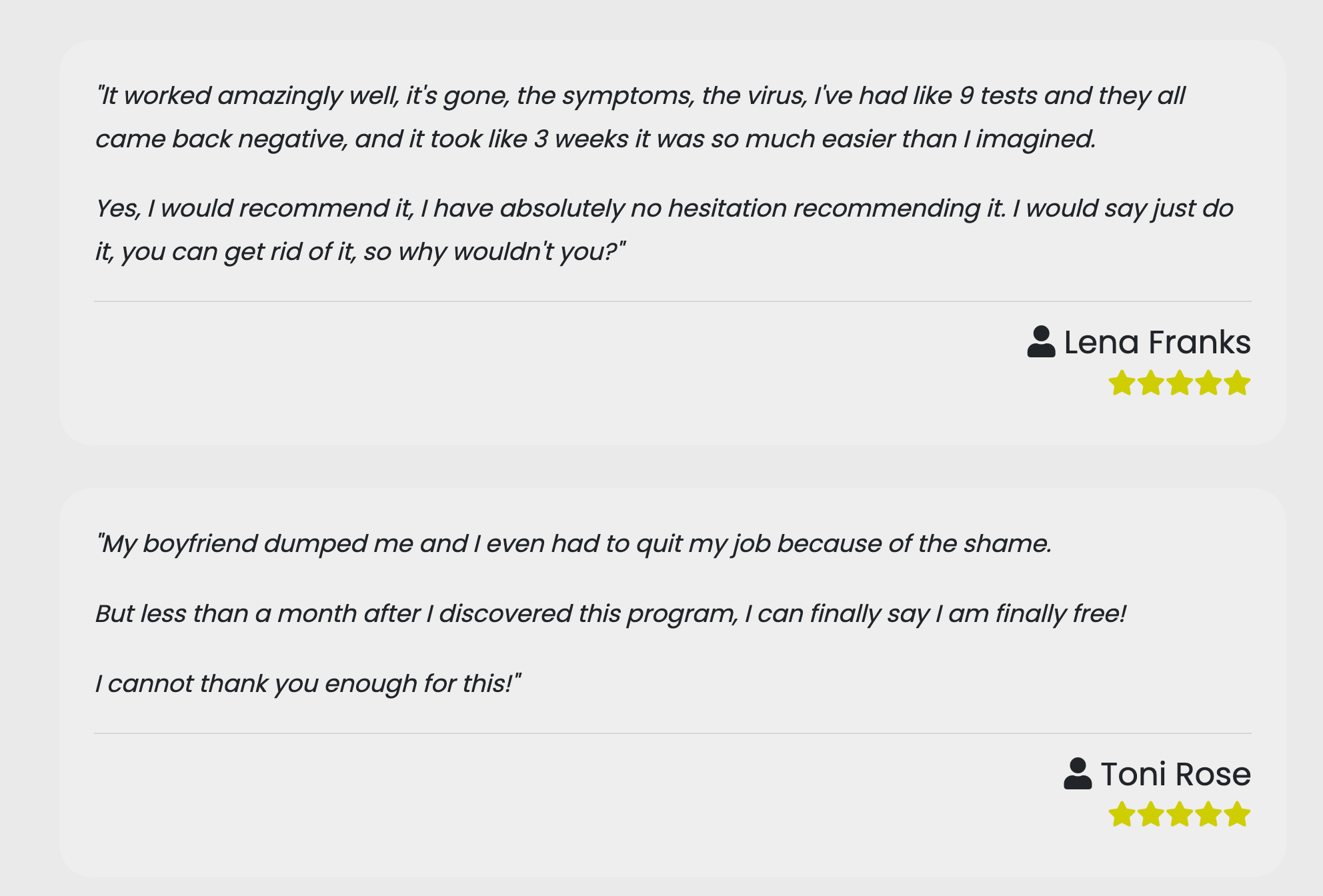The width and height of the screenshot is (1323, 896).
Task: Click the divider line above Toni Rose
Action: 673,733
